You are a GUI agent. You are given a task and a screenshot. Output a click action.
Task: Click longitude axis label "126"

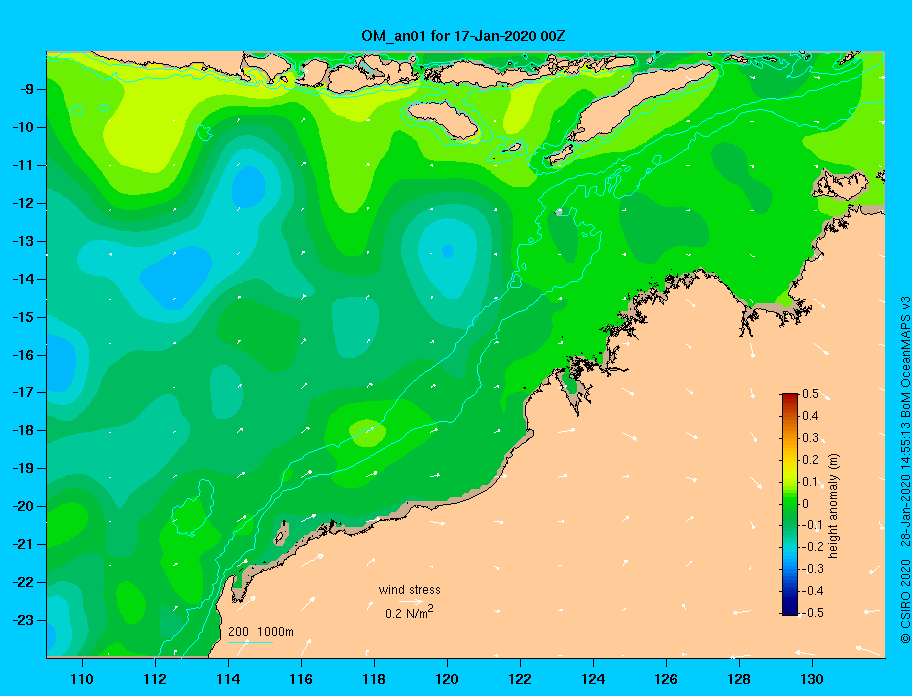pyautogui.click(x=666, y=679)
